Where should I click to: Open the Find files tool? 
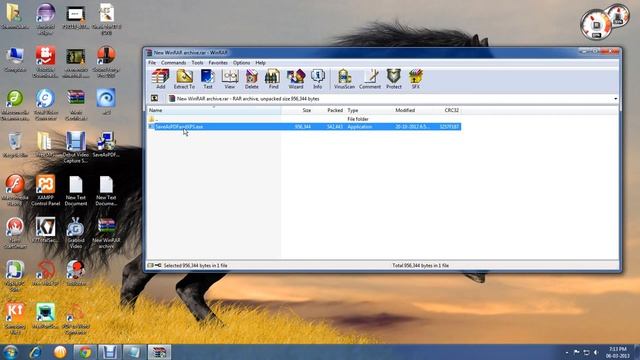(x=273, y=79)
